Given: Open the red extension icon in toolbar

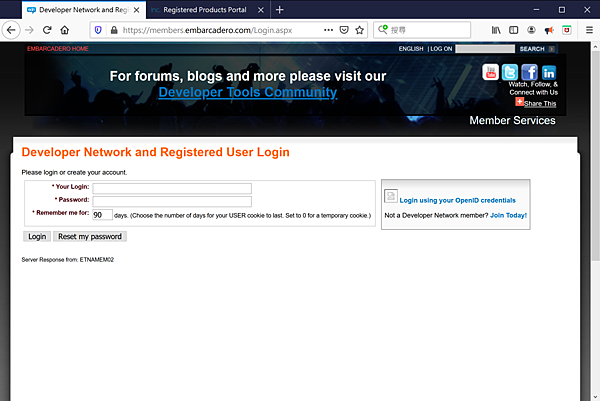Looking at the screenshot, I should [567, 30].
